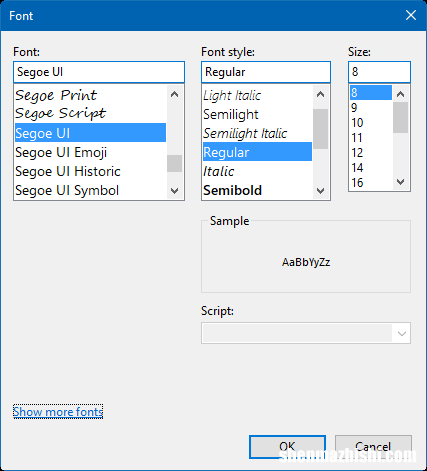427x471 pixels.
Task: Pick the Regular font style entry
Action: pos(257,152)
